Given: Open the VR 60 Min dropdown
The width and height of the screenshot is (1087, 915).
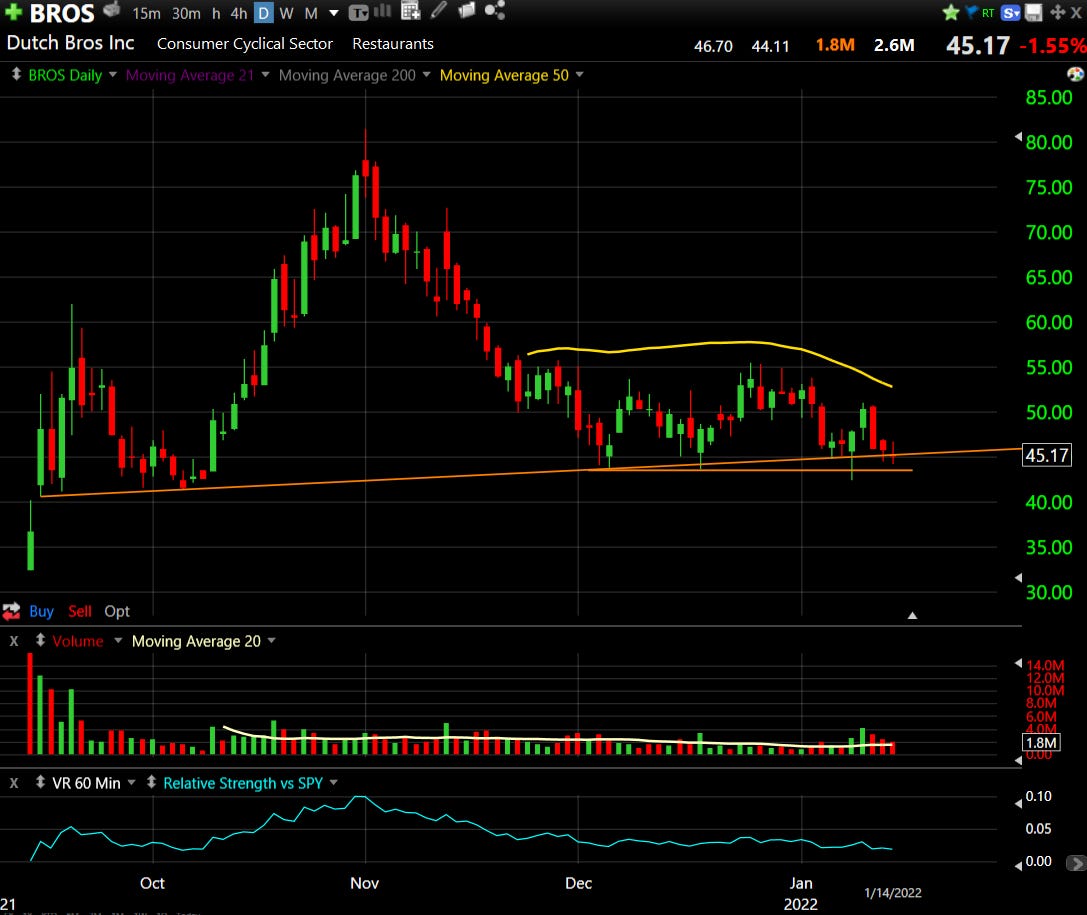Looking at the screenshot, I should (131, 783).
